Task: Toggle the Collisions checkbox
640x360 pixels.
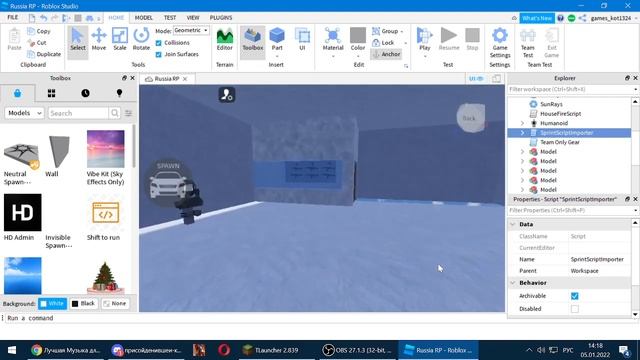Action: [158, 43]
